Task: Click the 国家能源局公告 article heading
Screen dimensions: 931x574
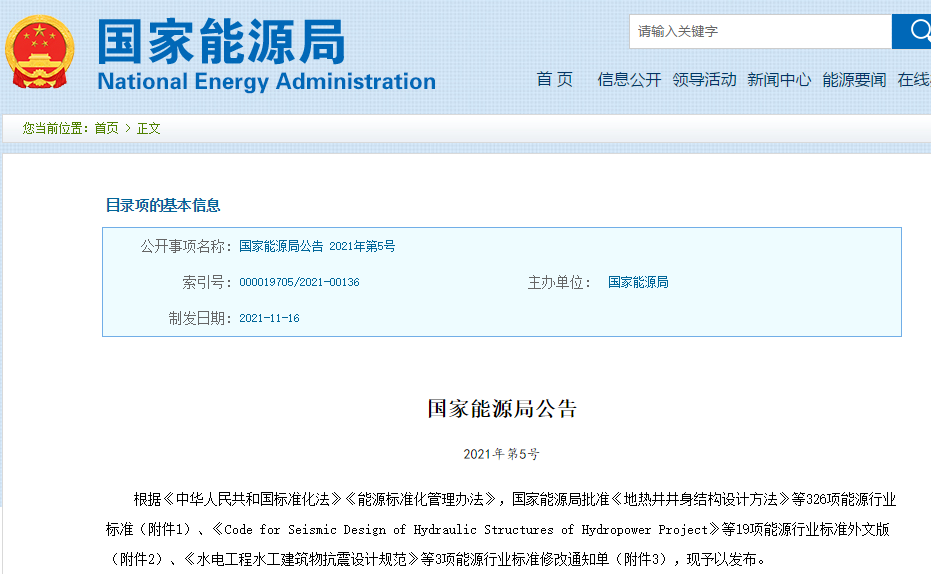Action: [502, 409]
